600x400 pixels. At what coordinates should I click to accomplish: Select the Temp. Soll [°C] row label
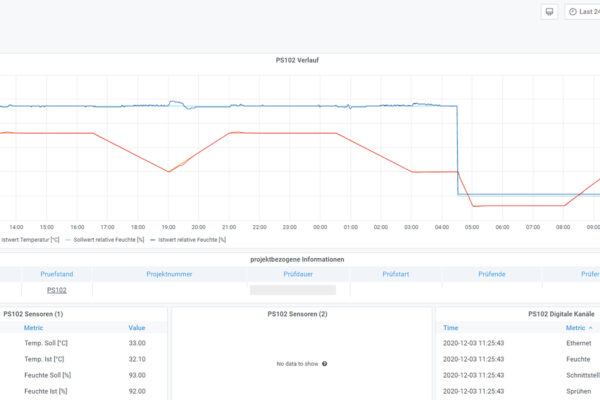46,343
